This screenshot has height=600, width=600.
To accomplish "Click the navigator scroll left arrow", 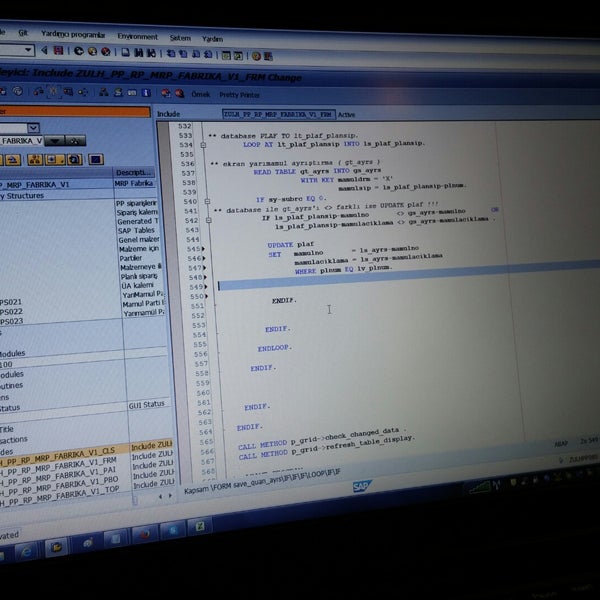I will click(x=160, y=496).
